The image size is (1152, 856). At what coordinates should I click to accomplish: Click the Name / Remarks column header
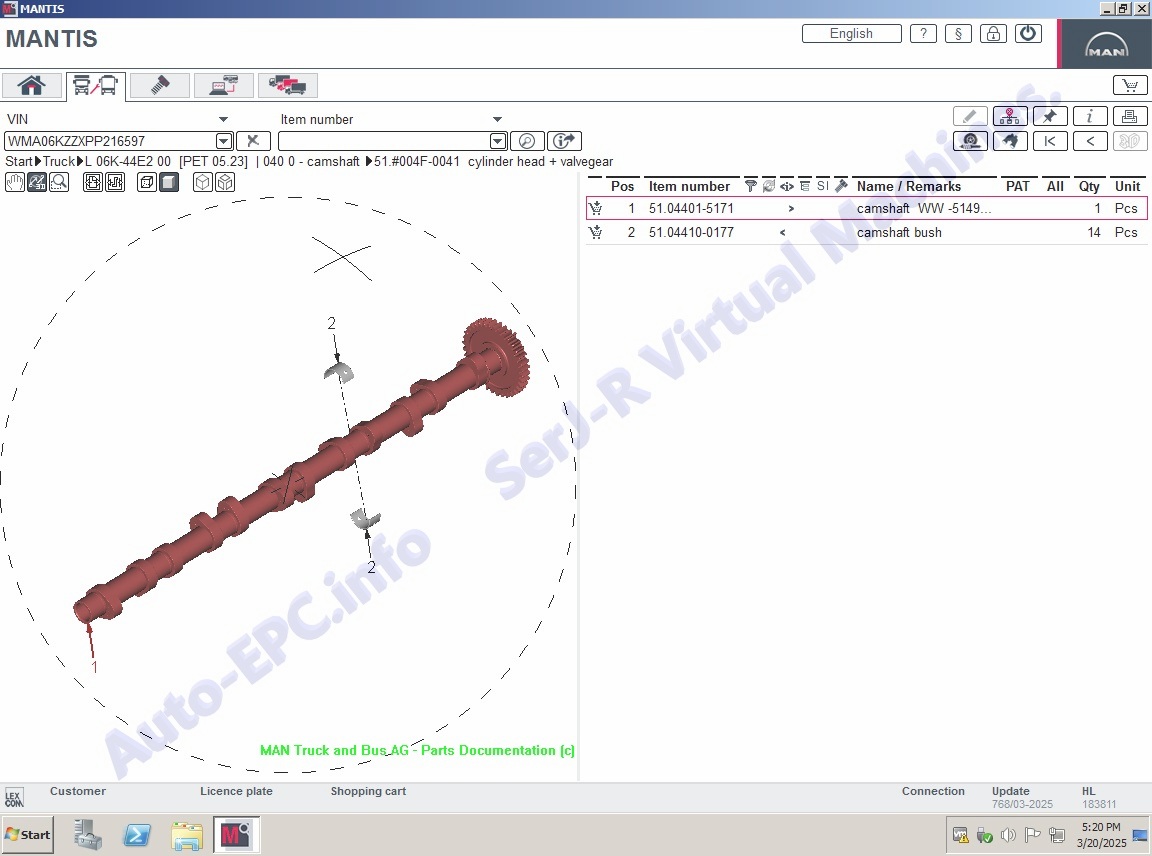pyautogui.click(x=909, y=187)
